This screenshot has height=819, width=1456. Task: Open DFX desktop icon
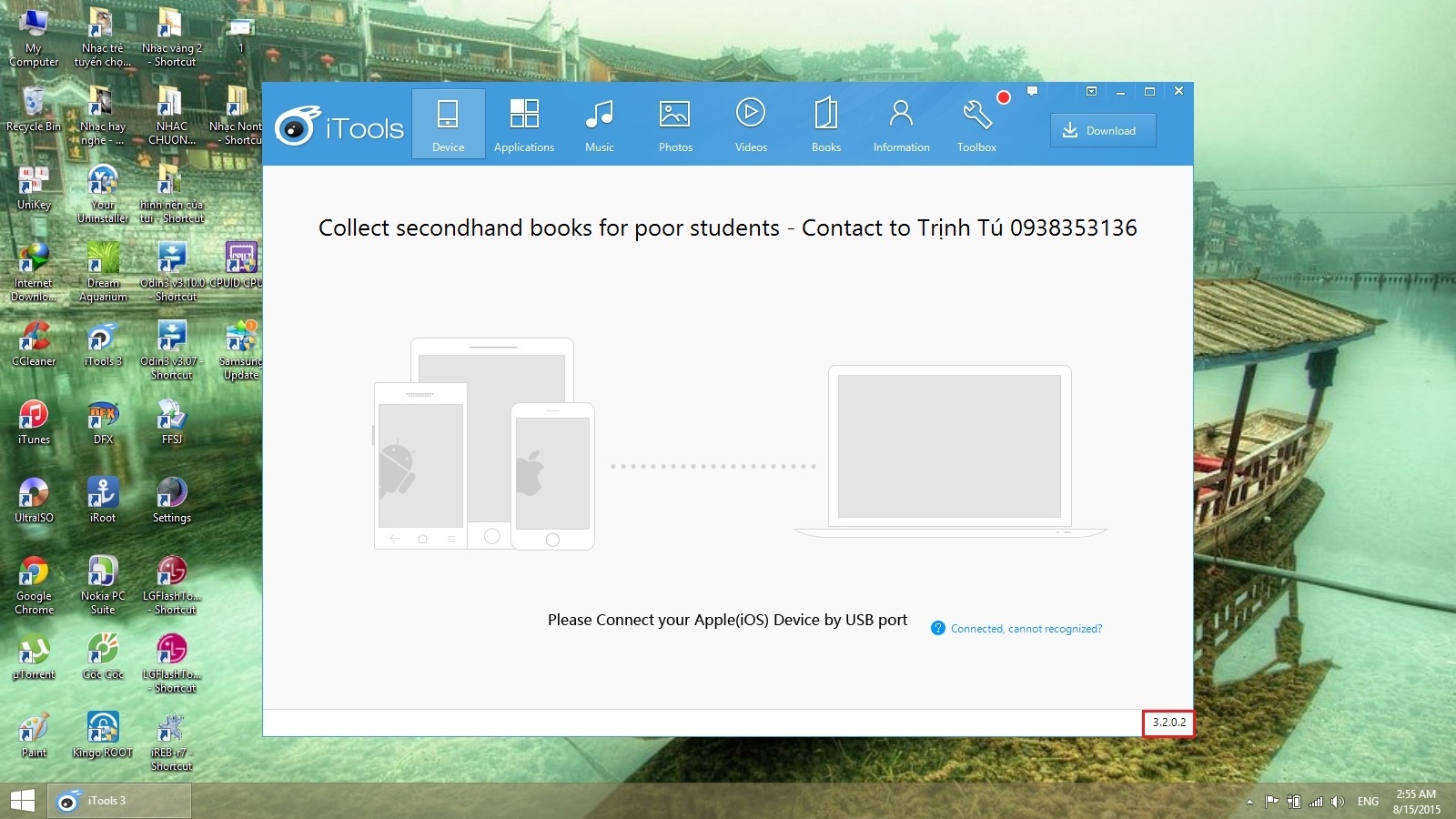(103, 422)
